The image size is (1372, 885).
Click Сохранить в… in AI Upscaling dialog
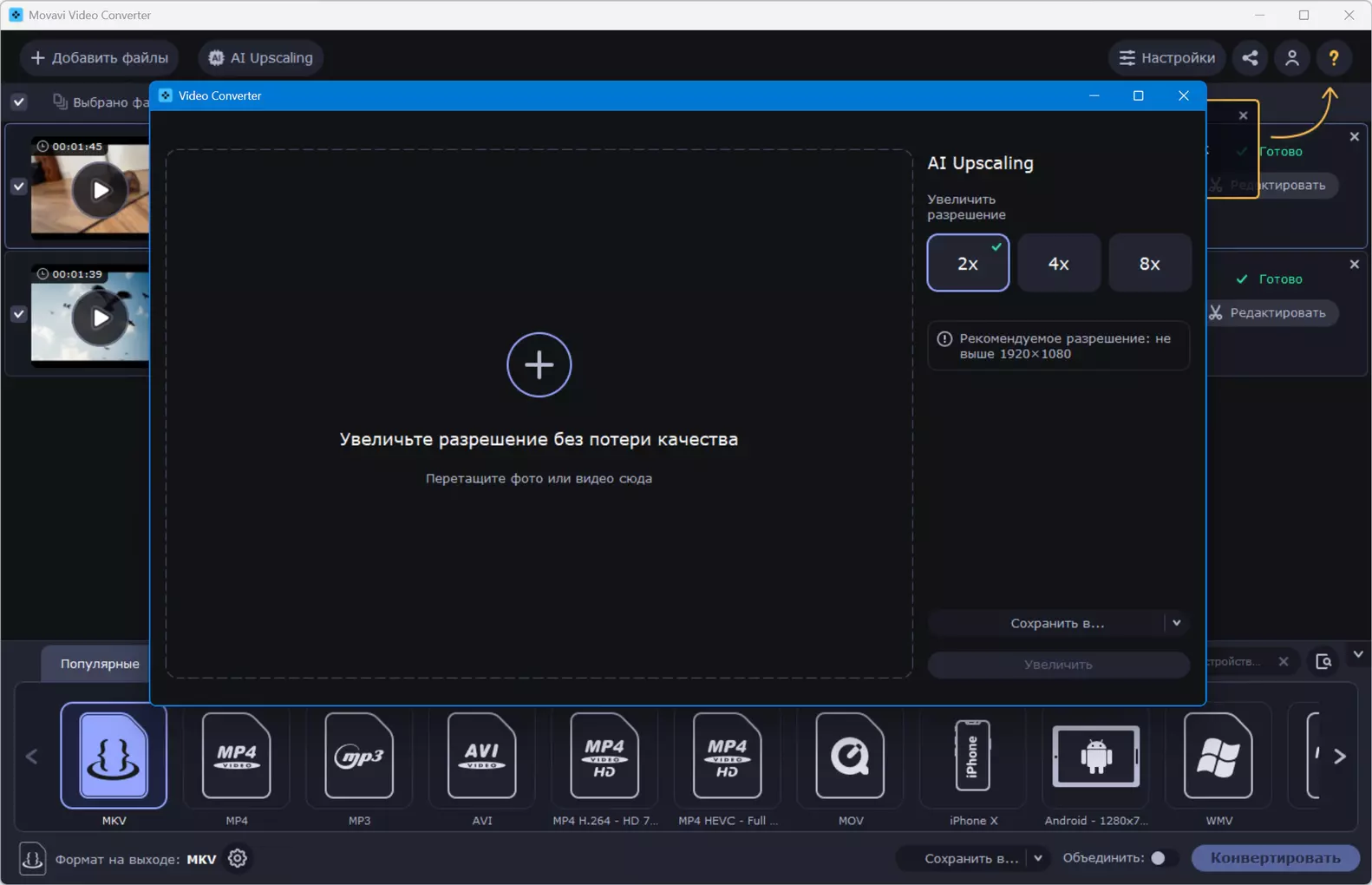click(1047, 623)
